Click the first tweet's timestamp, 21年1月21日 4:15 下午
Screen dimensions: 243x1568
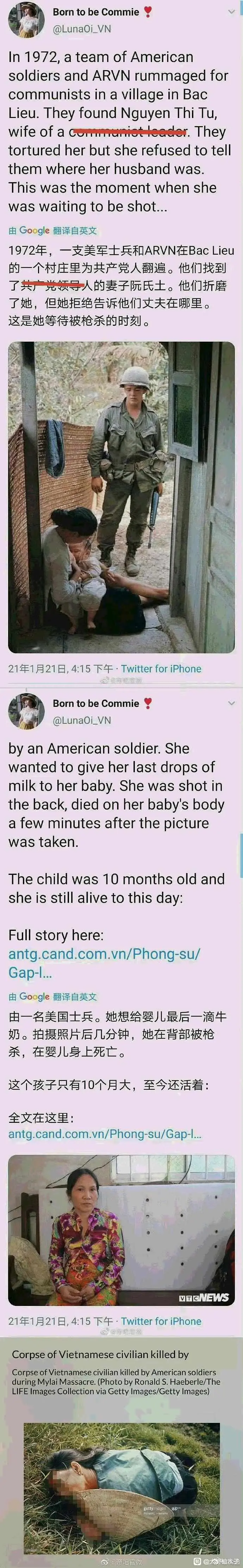click(x=60, y=668)
